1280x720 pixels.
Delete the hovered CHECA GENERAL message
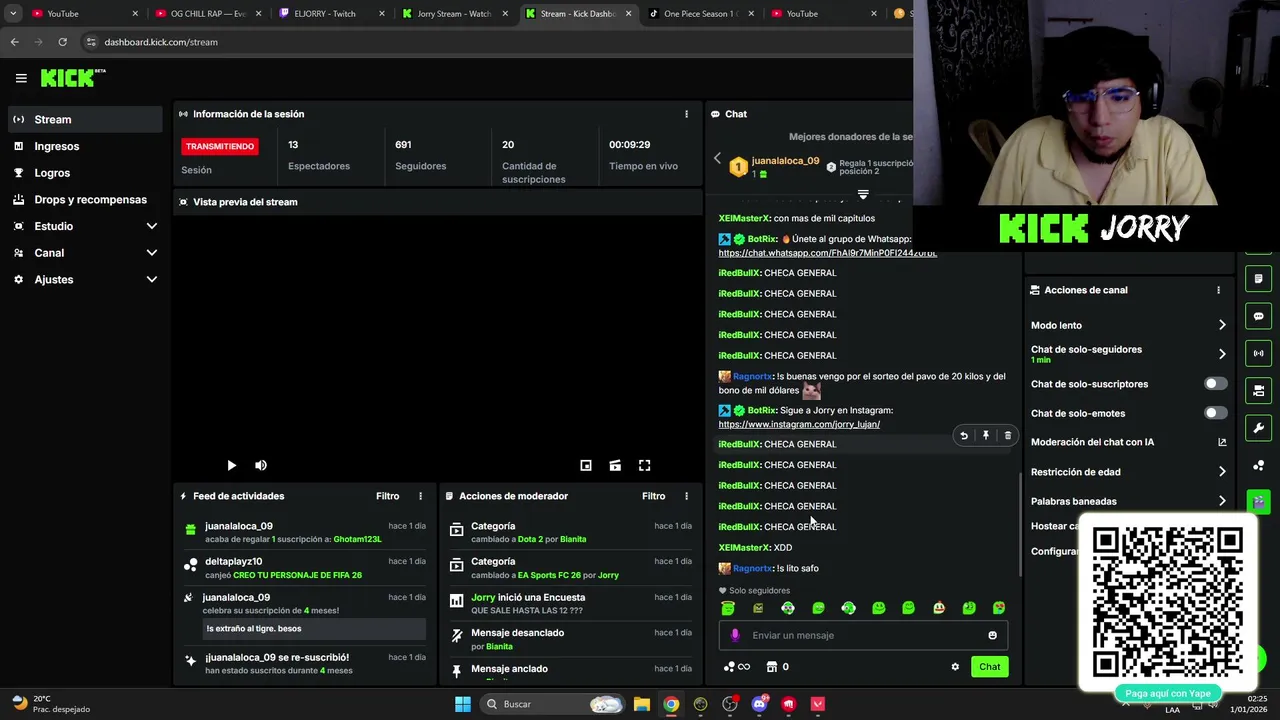(1008, 436)
